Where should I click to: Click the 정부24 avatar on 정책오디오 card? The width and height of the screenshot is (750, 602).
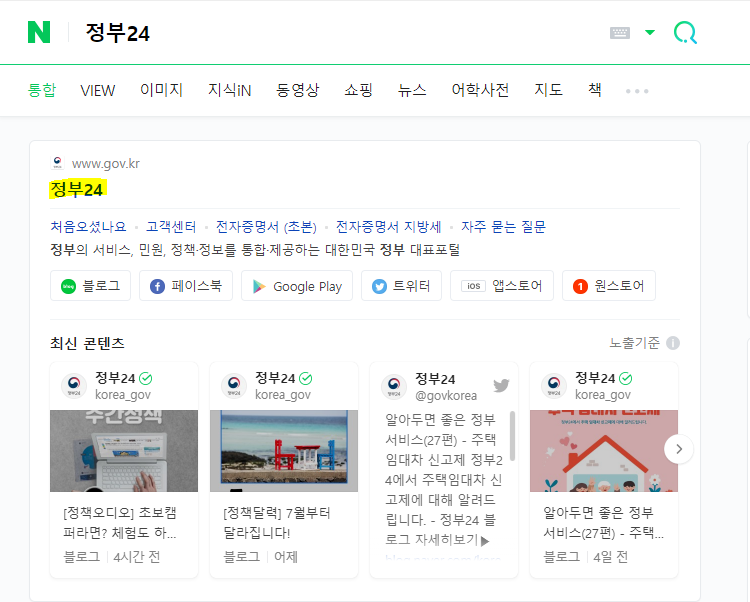(74, 385)
